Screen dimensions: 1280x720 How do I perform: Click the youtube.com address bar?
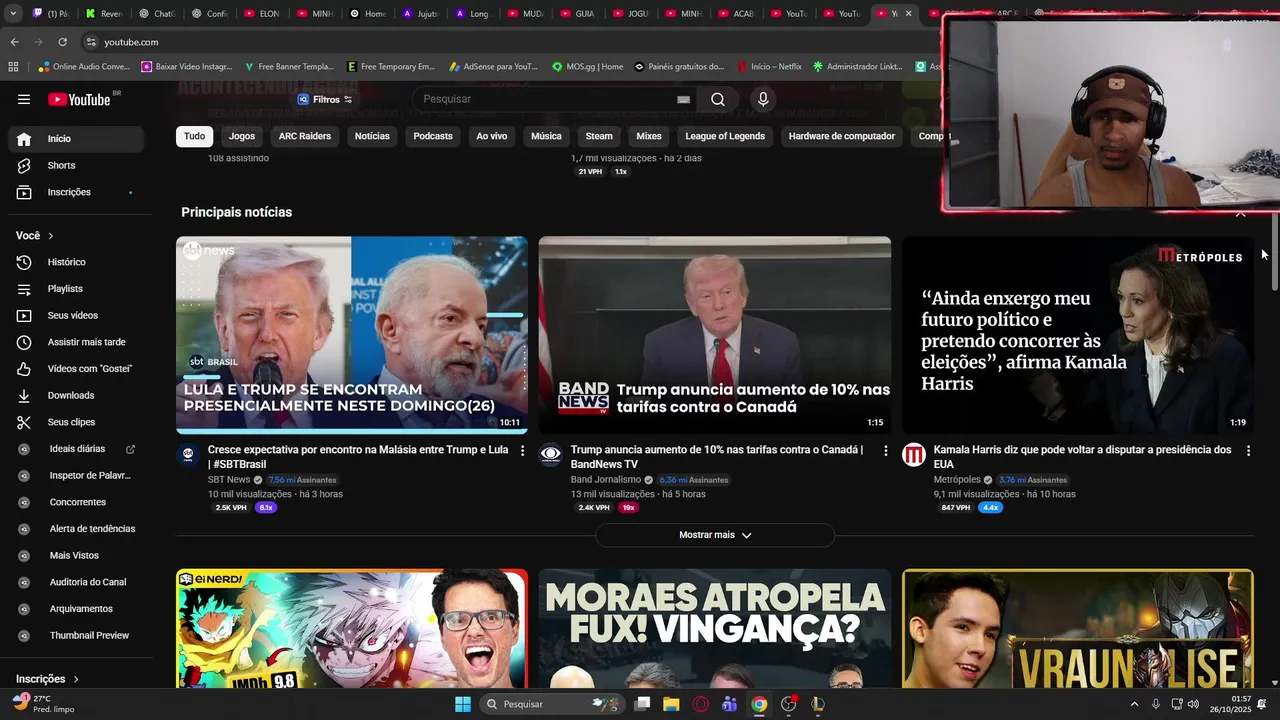coord(510,42)
